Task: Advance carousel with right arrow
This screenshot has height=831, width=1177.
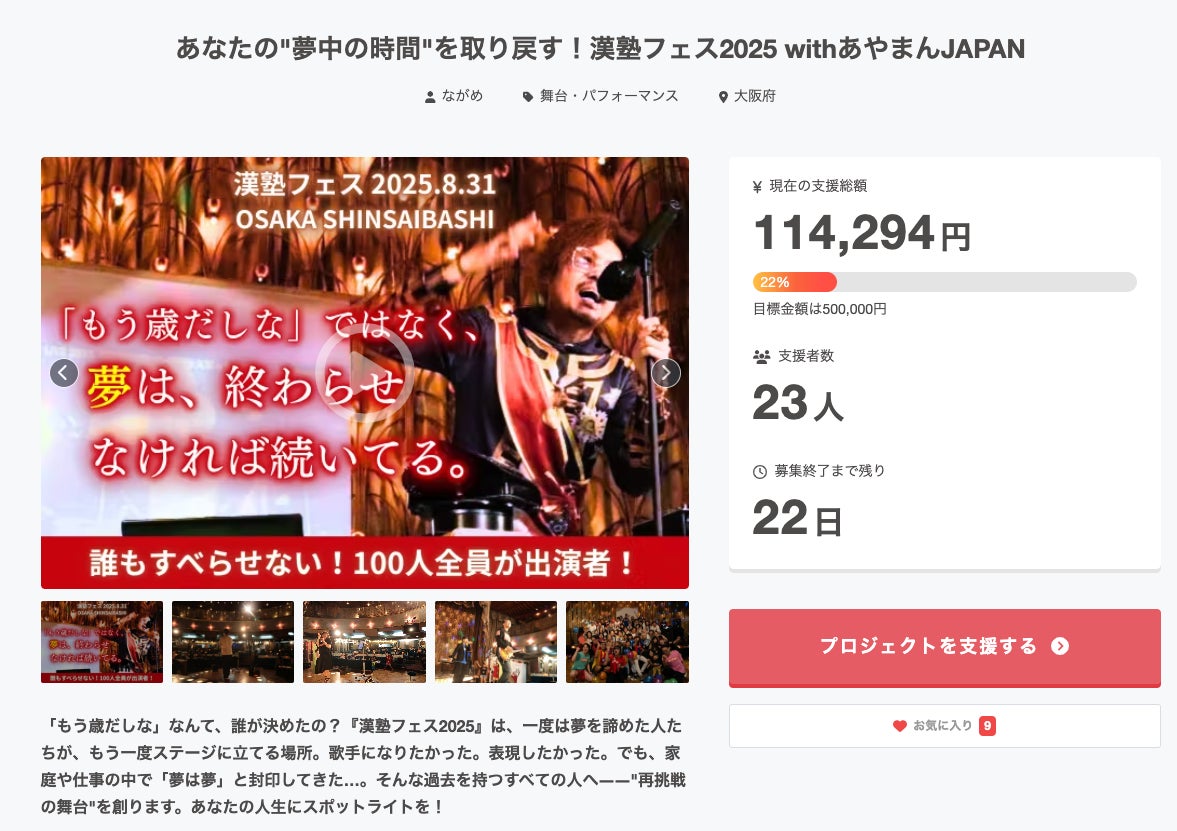Action: 666,372
